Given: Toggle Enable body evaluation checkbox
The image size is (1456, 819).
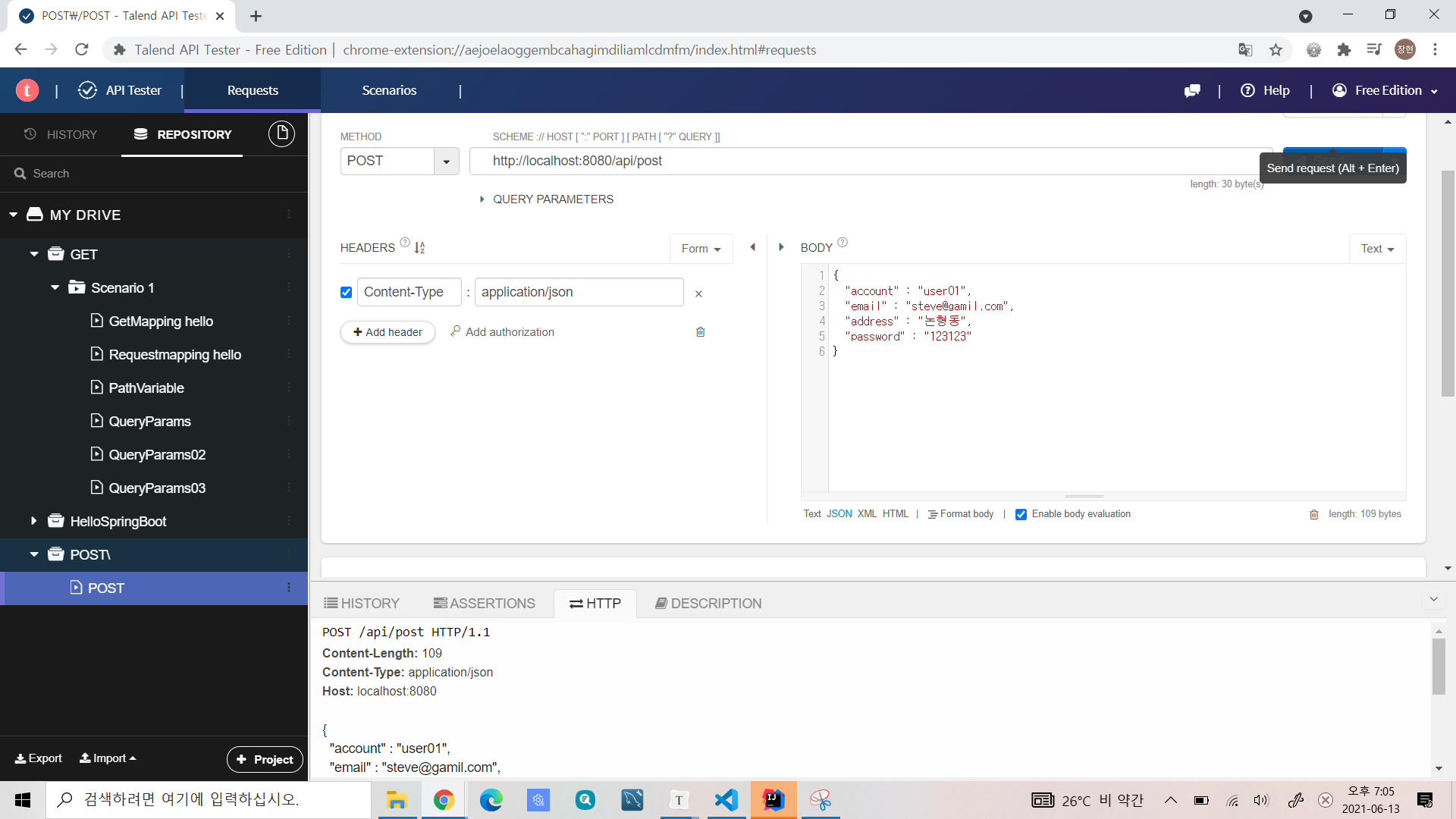Looking at the screenshot, I should pyautogui.click(x=1021, y=514).
